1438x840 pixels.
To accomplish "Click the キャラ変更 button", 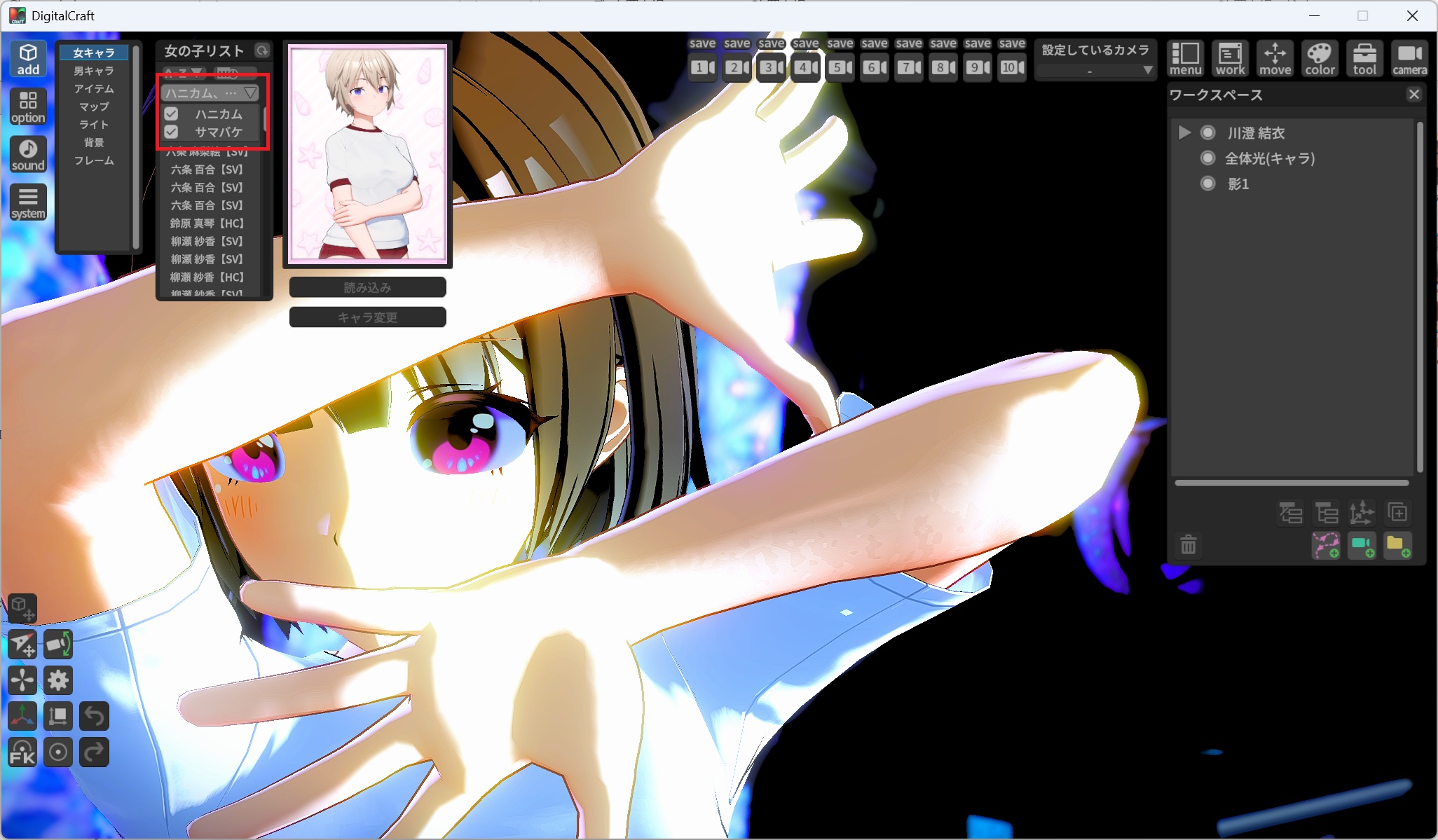I will tap(367, 317).
